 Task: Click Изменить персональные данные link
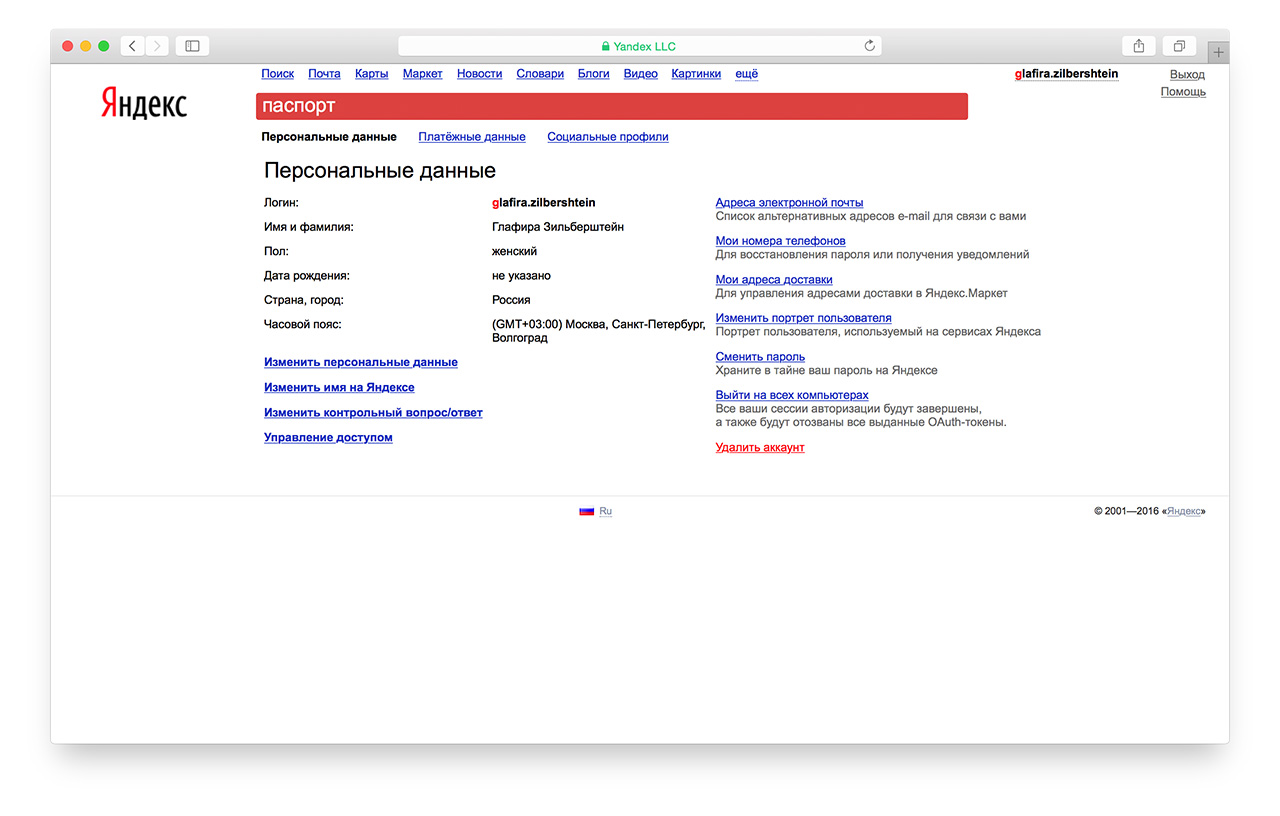360,362
